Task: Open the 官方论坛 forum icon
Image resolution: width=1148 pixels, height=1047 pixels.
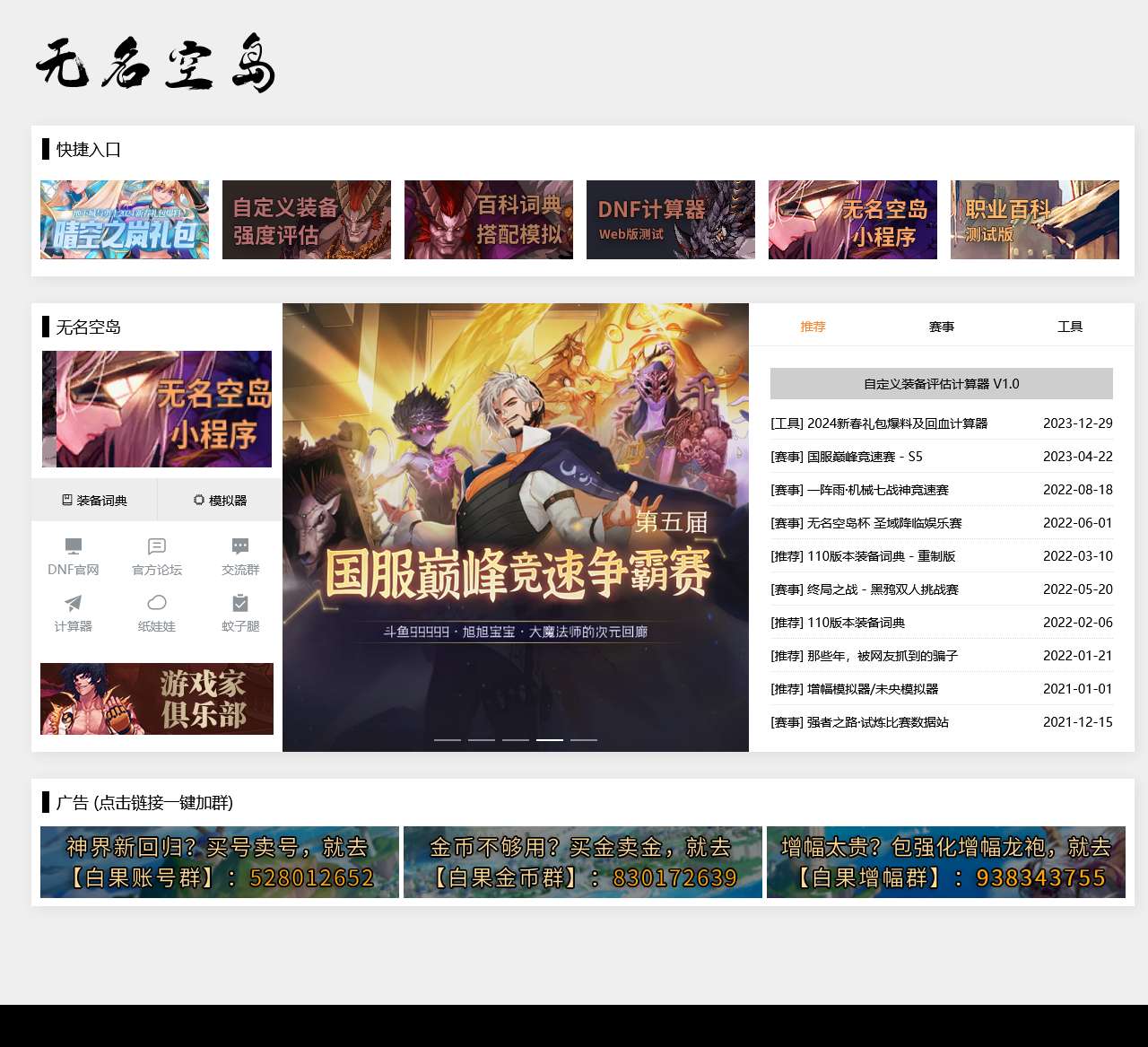Action: pos(157,546)
